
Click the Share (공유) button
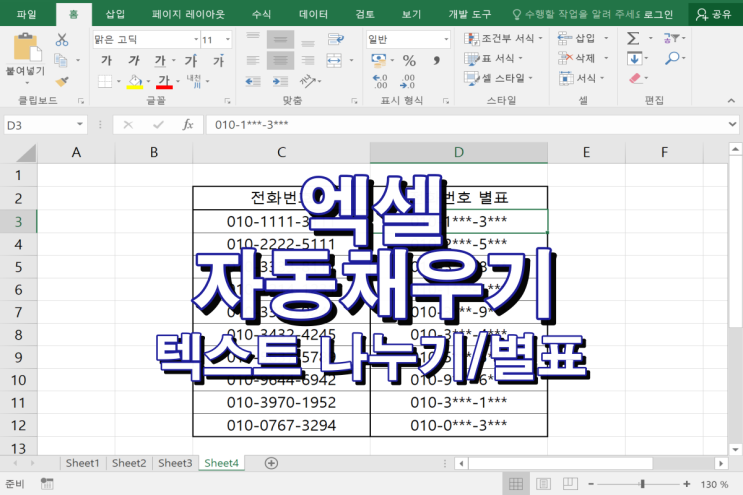[714, 14]
